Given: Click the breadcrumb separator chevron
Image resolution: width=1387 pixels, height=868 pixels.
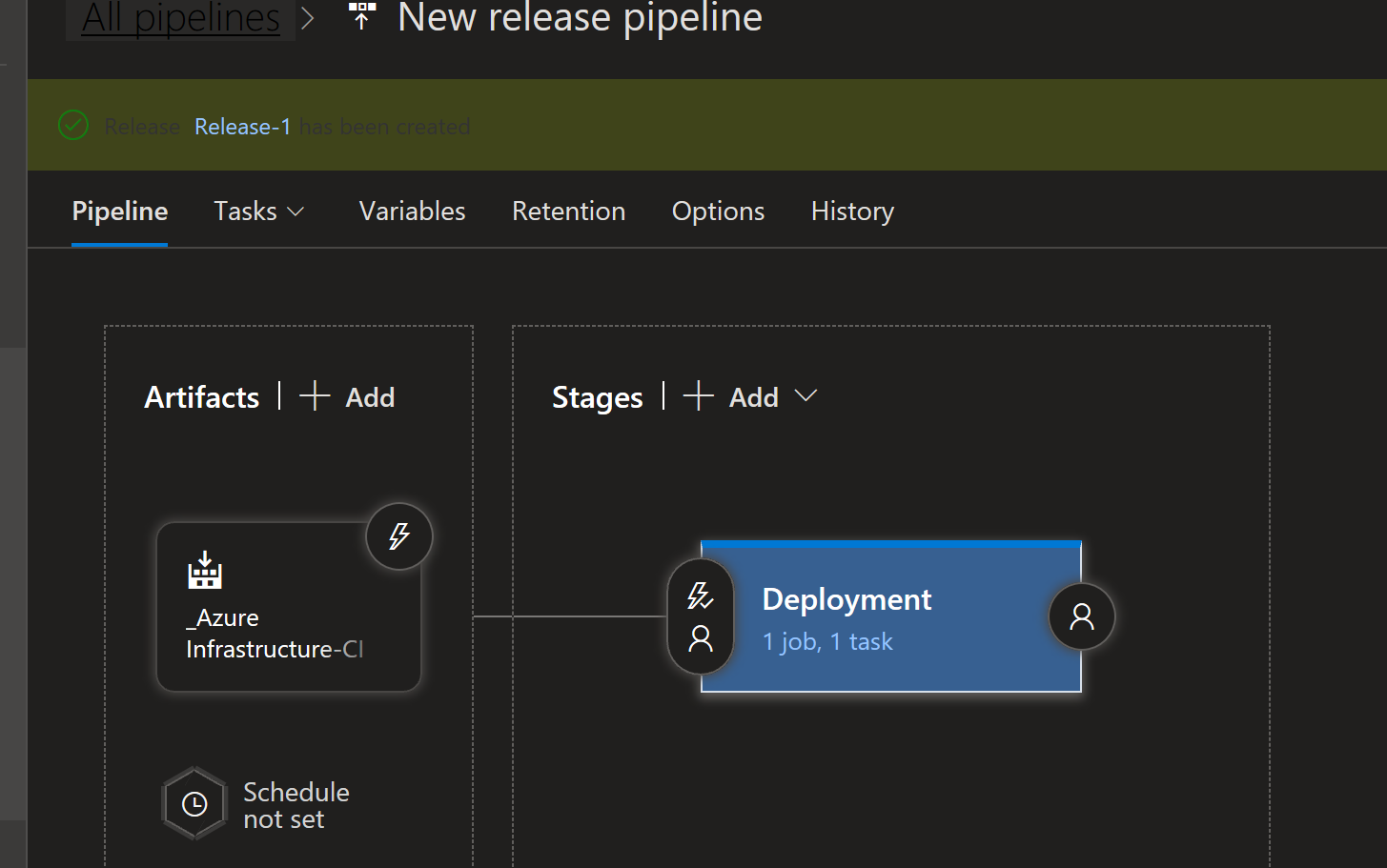Looking at the screenshot, I should coord(307,19).
